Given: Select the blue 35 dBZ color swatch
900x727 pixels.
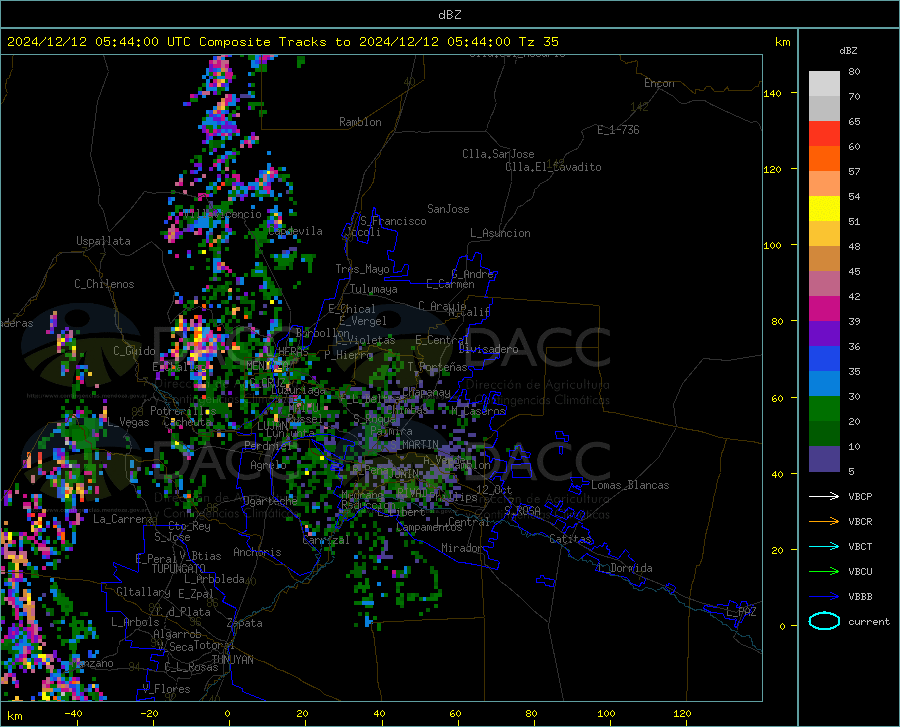Looking at the screenshot, I should coord(824,359).
